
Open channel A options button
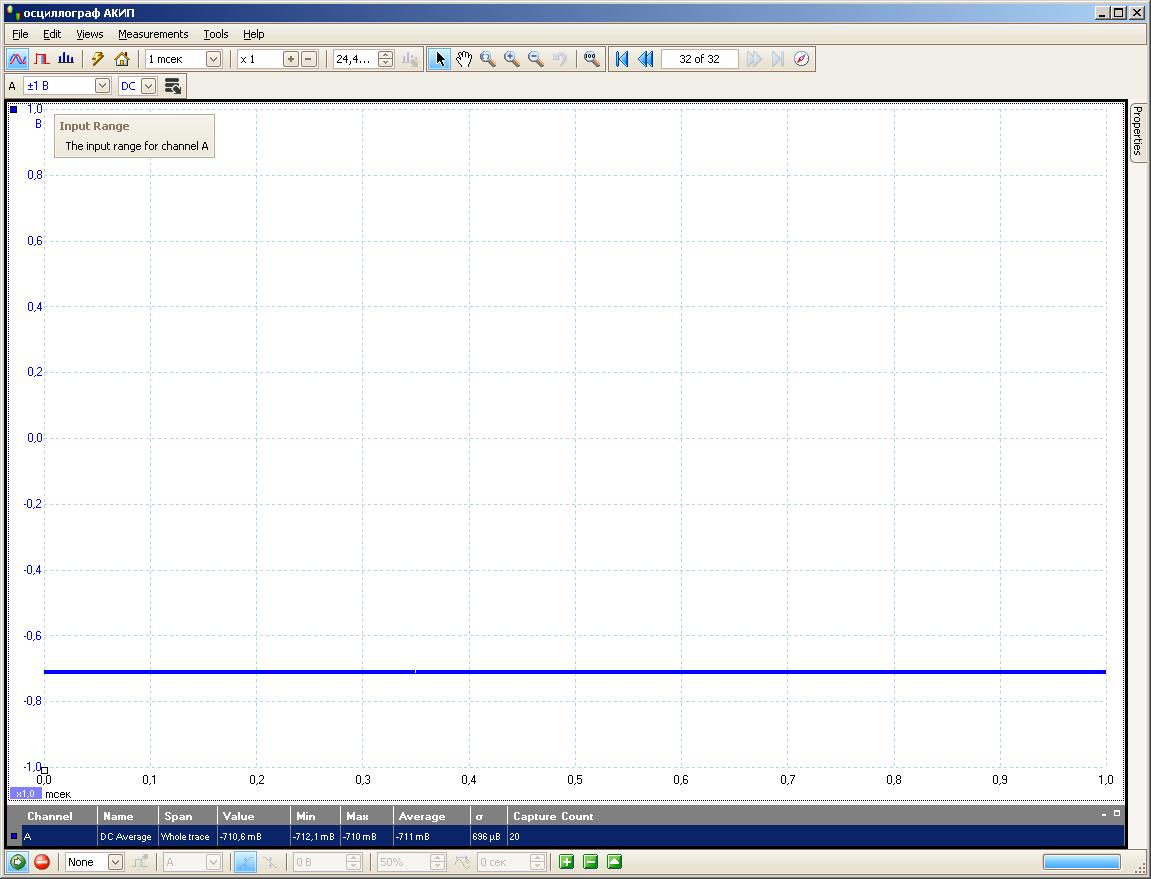[173, 86]
